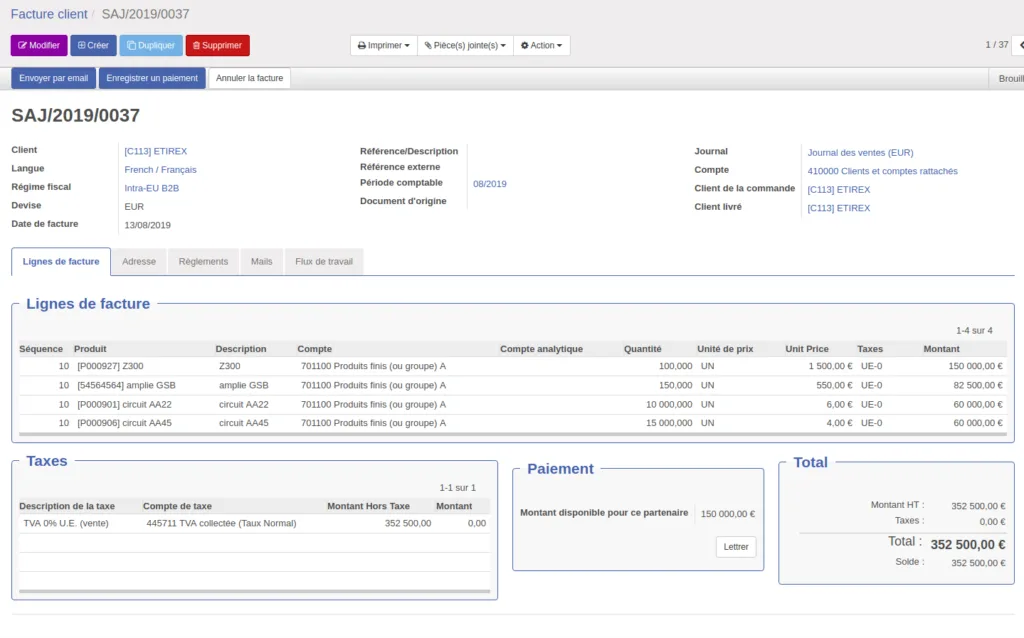
Task: Click available amount 150 000,00 €
Action: [728, 514]
